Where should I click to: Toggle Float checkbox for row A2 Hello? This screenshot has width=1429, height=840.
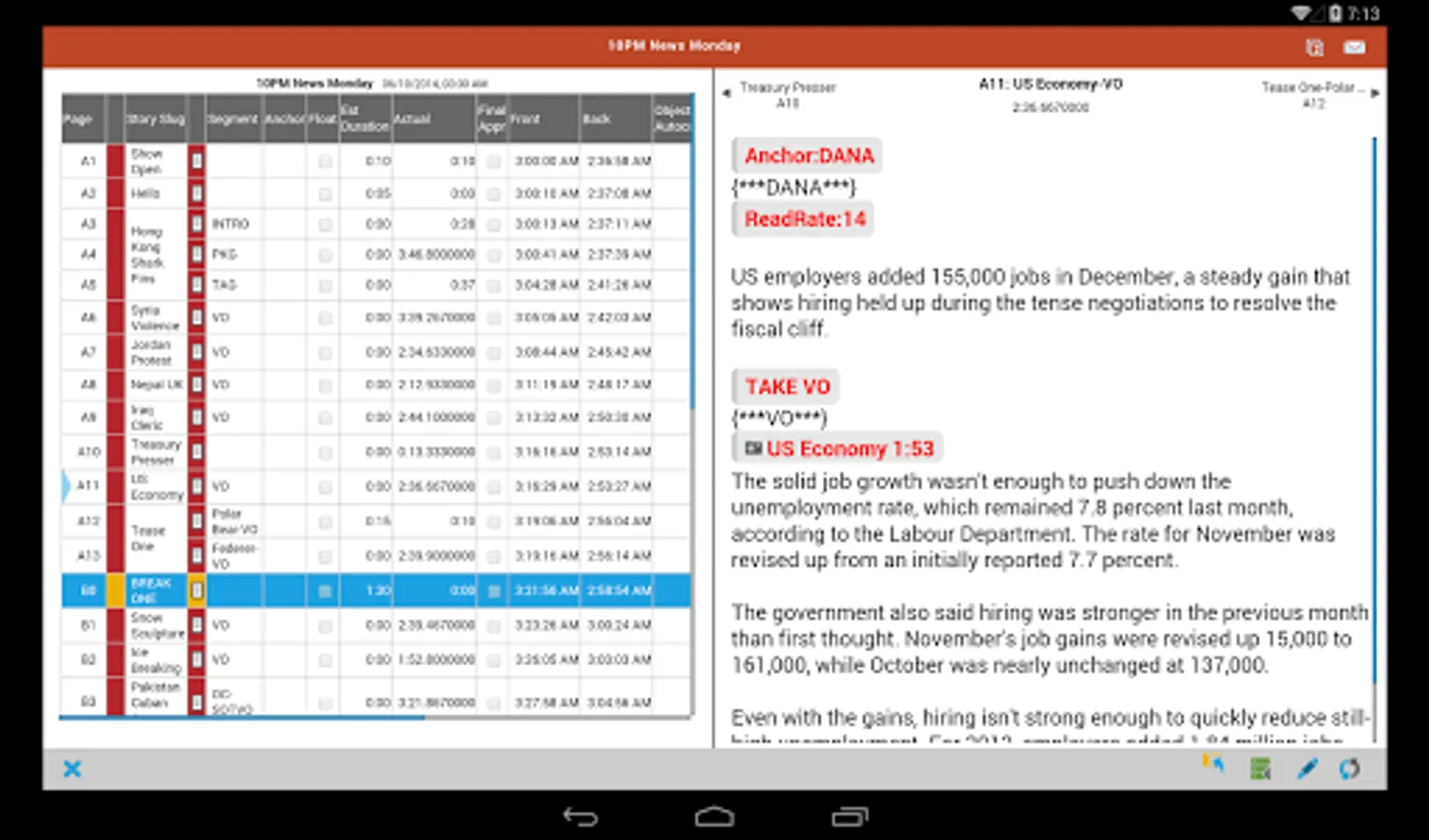click(325, 194)
